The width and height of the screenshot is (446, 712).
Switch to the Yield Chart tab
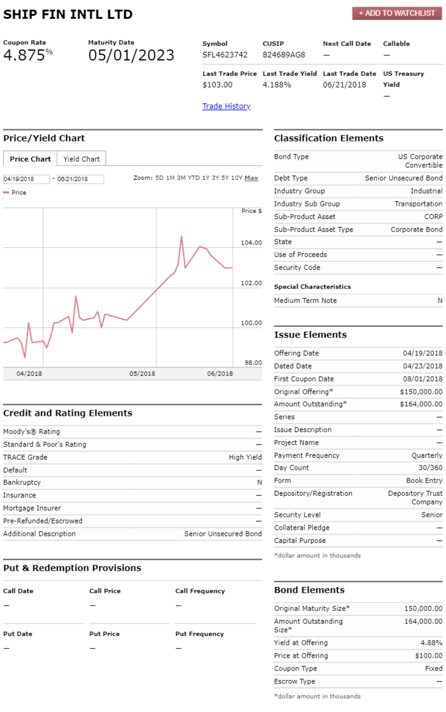(81, 159)
